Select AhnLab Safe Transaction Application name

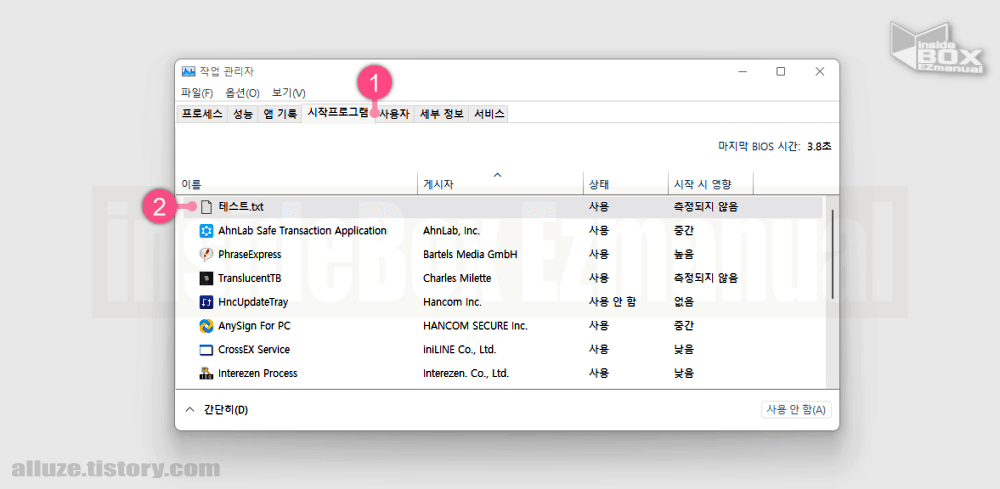coord(302,230)
